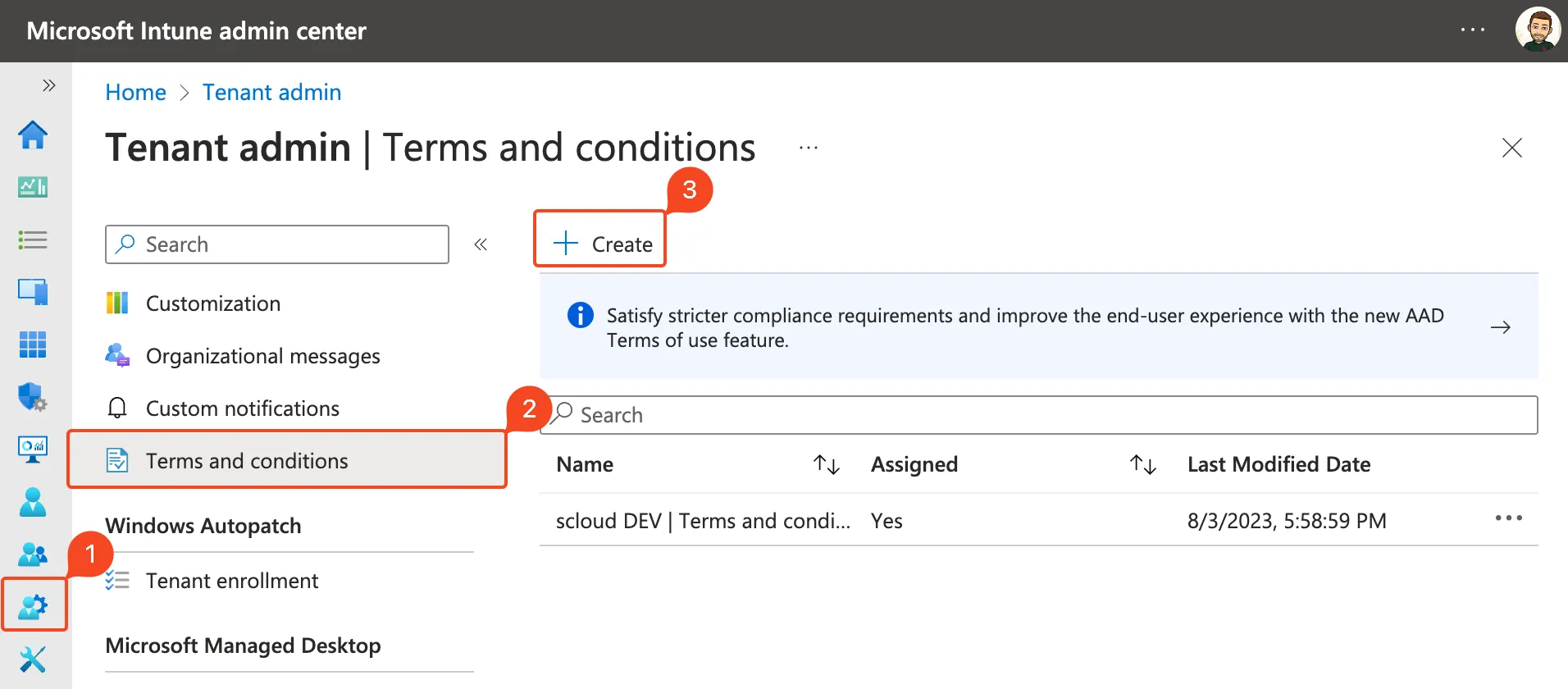Click the Assigned value Yes
Image resolution: width=1568 pixels, height=689 pixels.
pyautogui.click(x=887, y=521)
